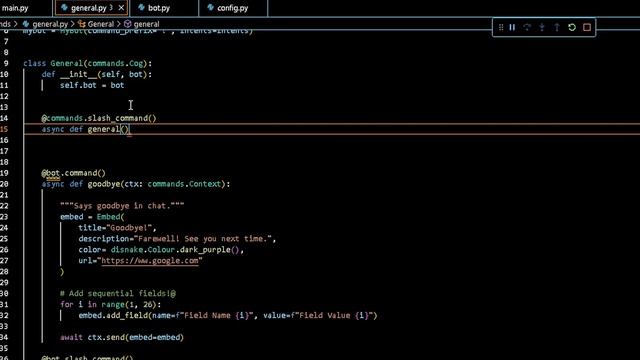Click the 'Says goodbye in chat.' docstring
This screenshot has width=640, height=360.
click(122, 206)
